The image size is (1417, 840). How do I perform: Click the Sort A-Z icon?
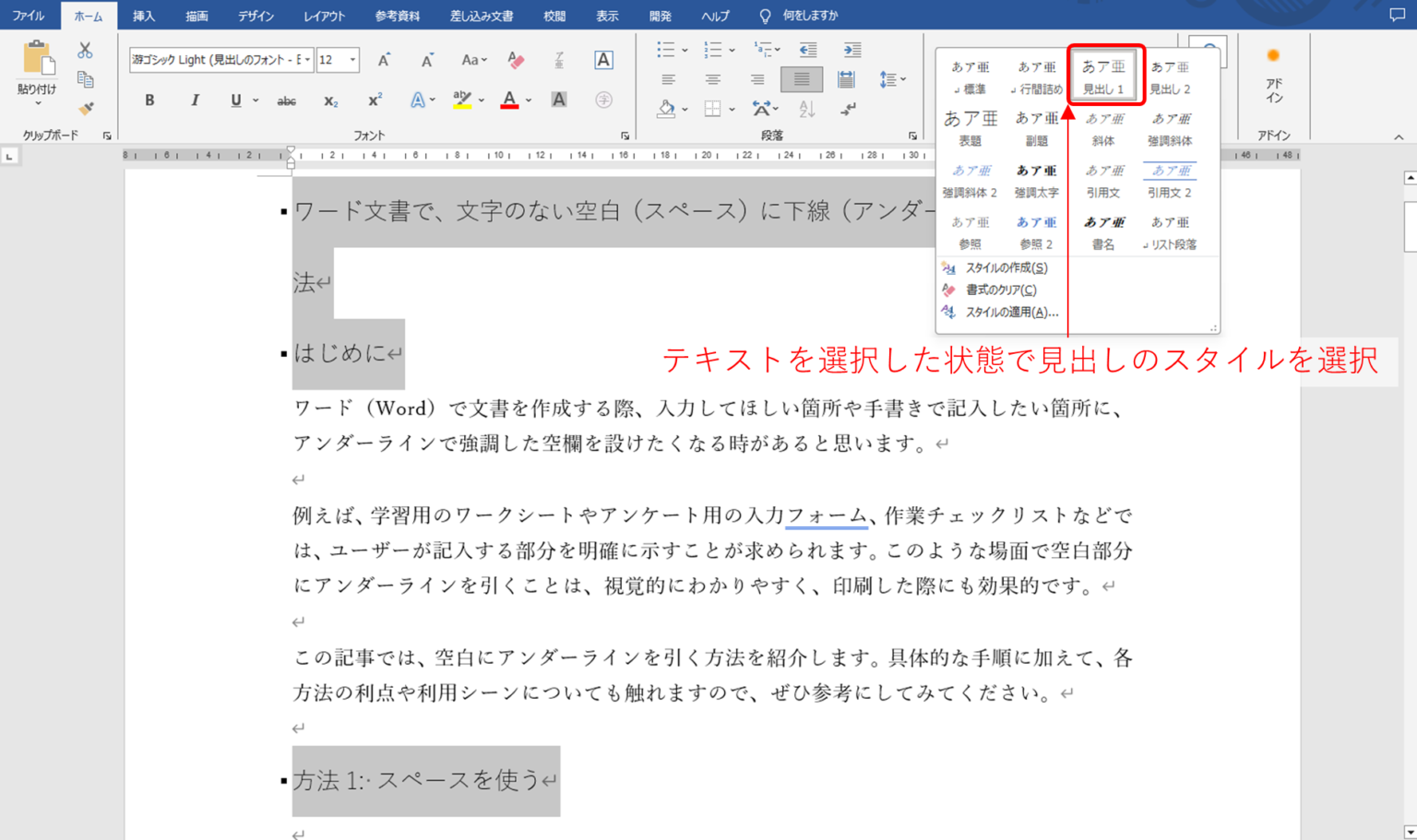tap(807, 109)
